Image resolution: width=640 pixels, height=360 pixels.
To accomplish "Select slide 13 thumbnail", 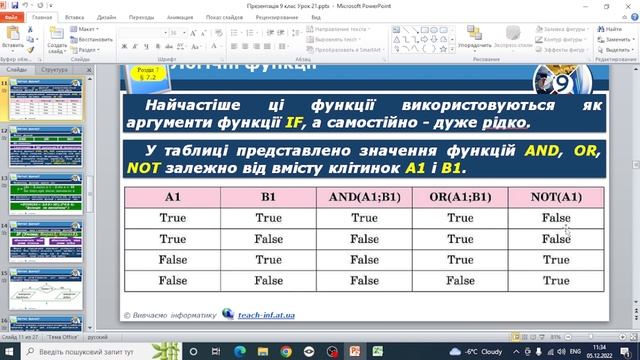I will (46, 194).
